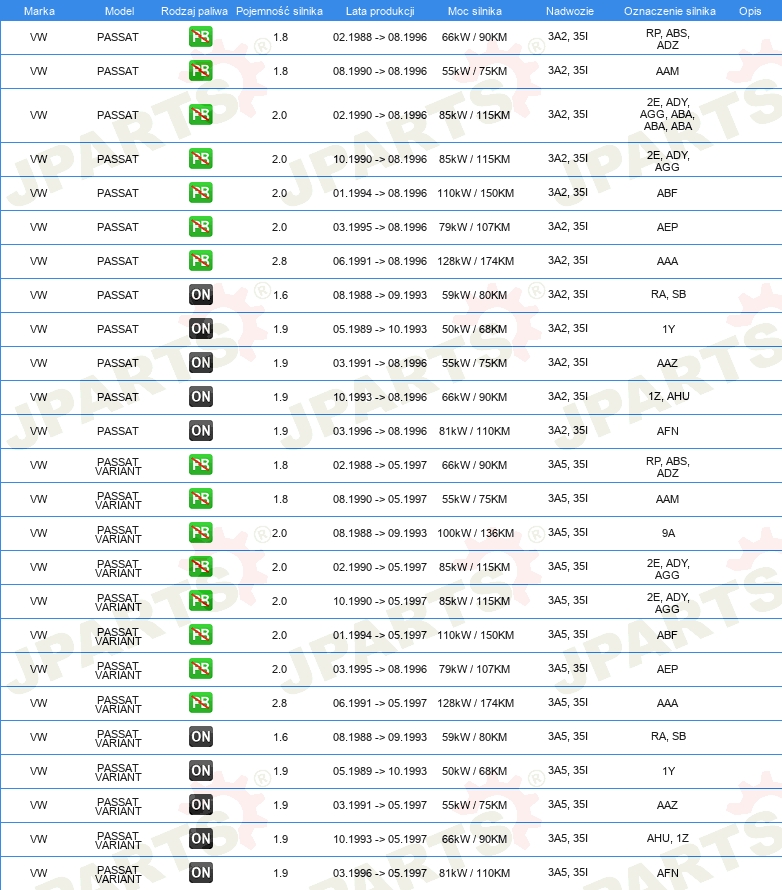
Task: Click the petrol icon in the PASSAT 1.8 66kW/90KM row
Action: tap(201, 37)
